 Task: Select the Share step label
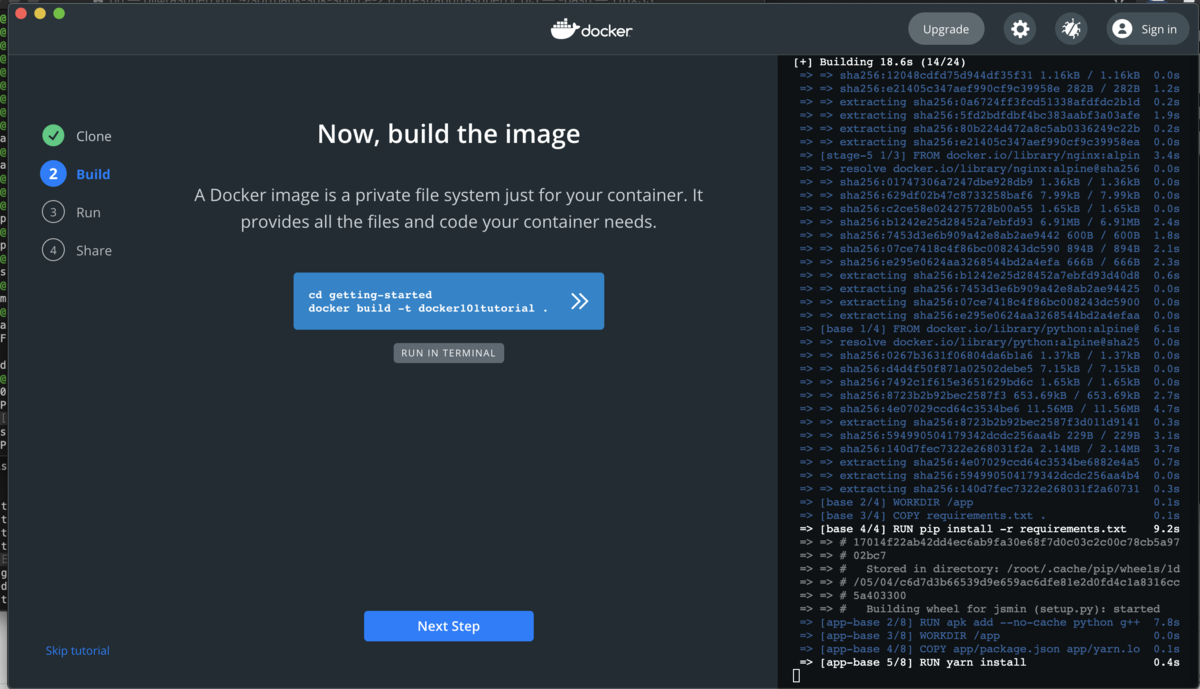(x=94, y=250)
